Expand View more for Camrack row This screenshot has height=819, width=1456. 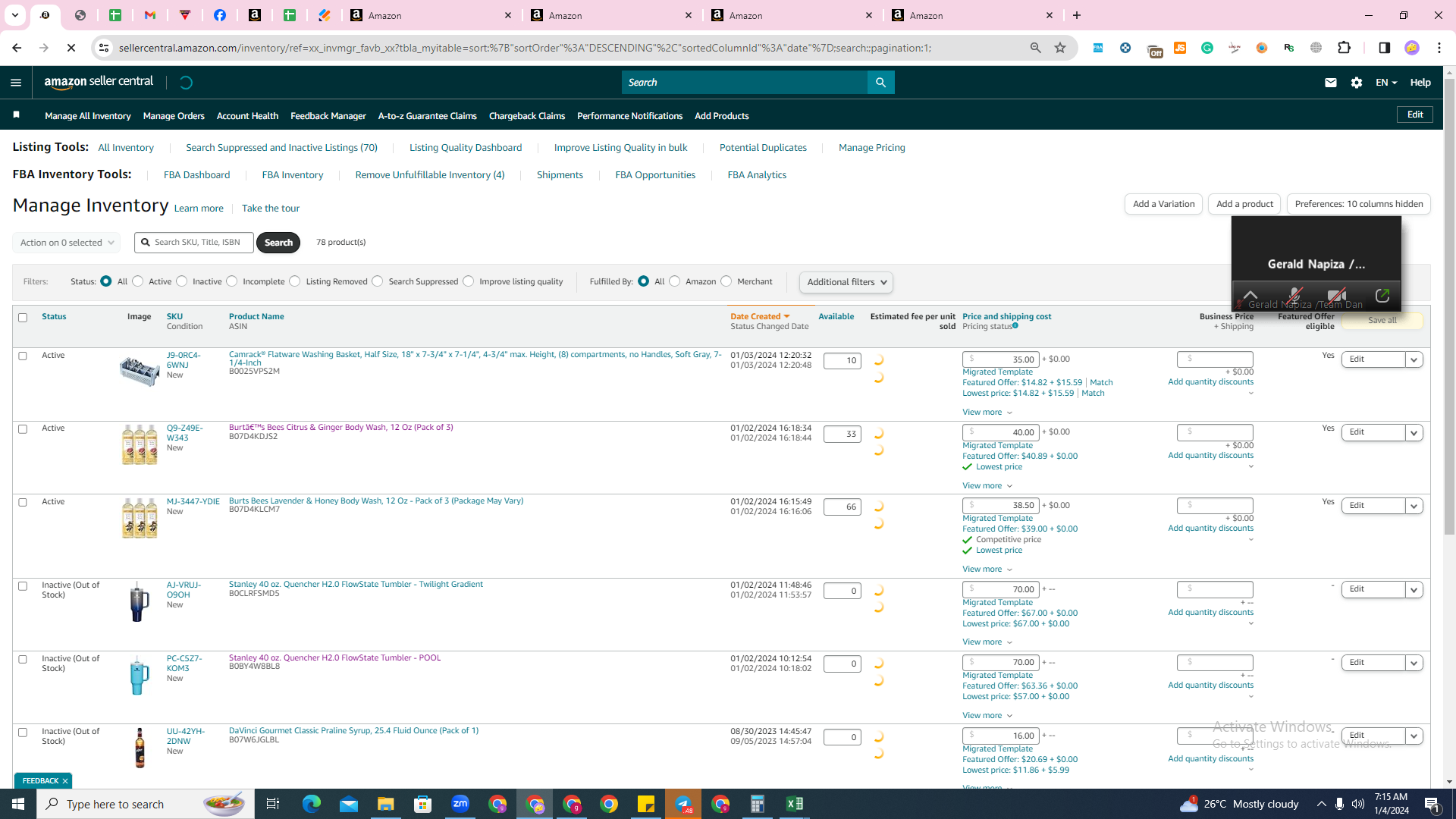[987, 413]
